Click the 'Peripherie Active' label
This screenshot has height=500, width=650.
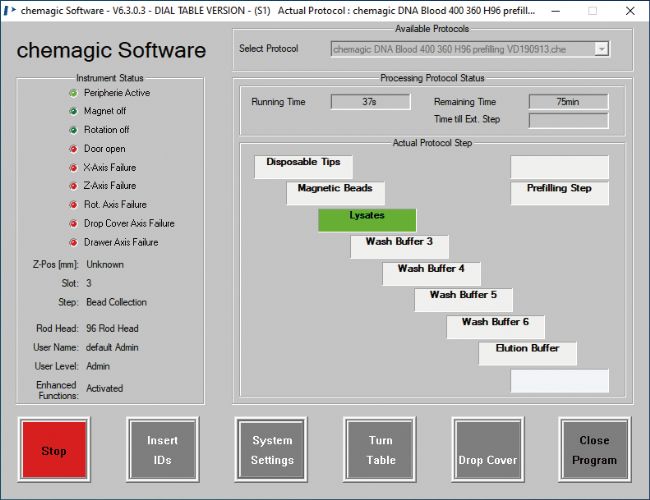[117, 93]
